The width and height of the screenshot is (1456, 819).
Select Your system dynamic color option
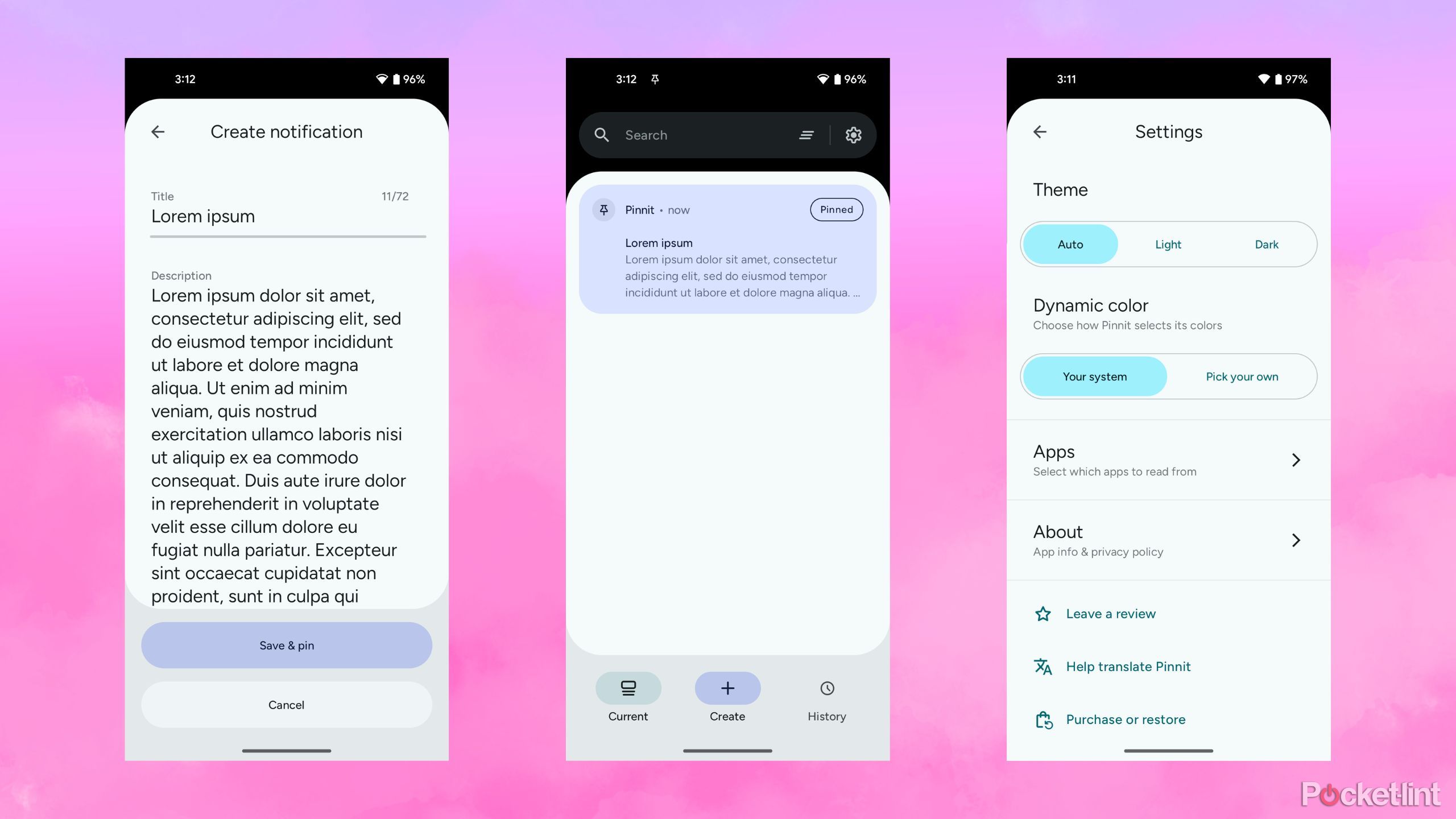(x=1095, y=376)
